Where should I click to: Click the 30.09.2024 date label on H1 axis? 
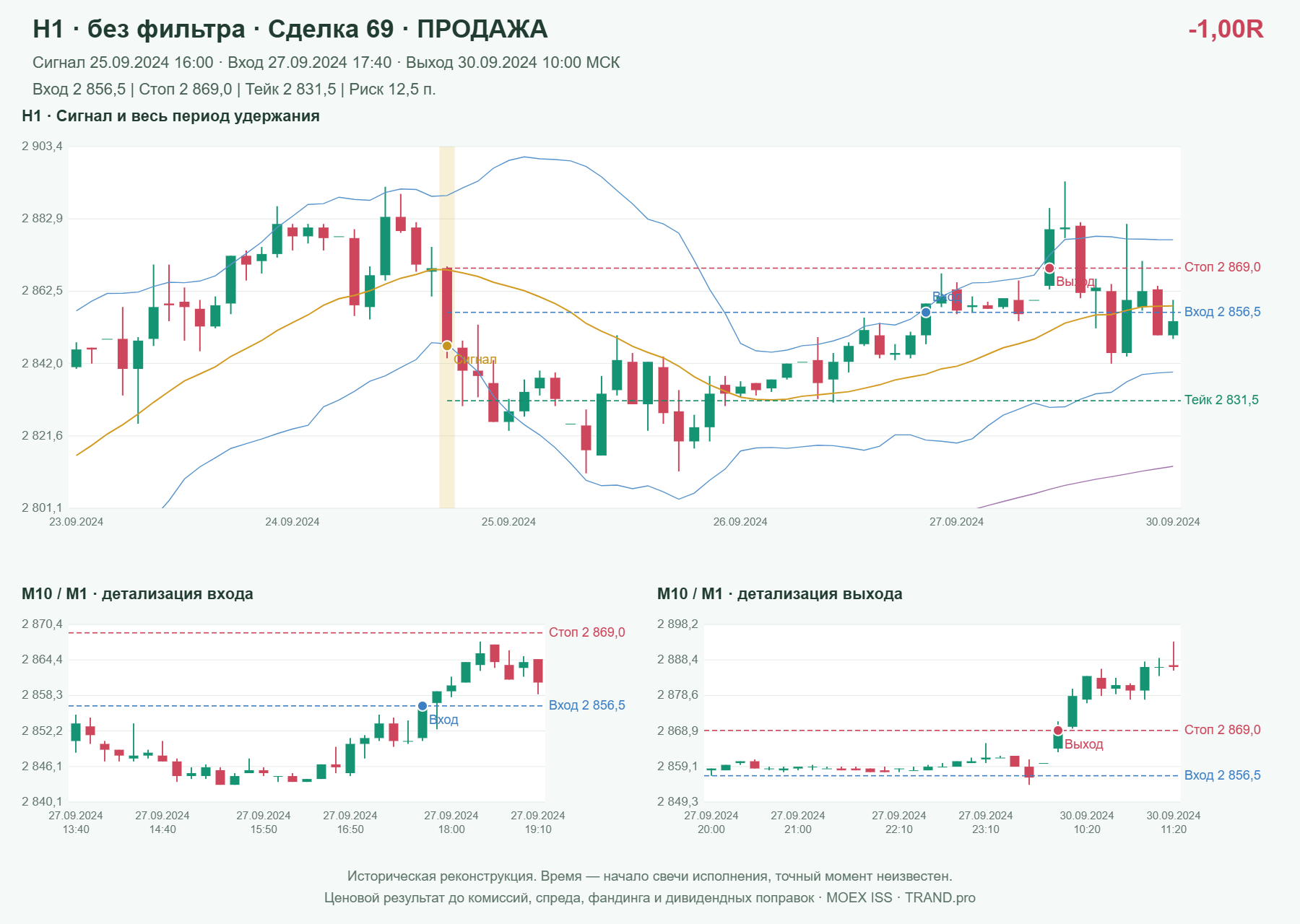tap(1173, 522)
